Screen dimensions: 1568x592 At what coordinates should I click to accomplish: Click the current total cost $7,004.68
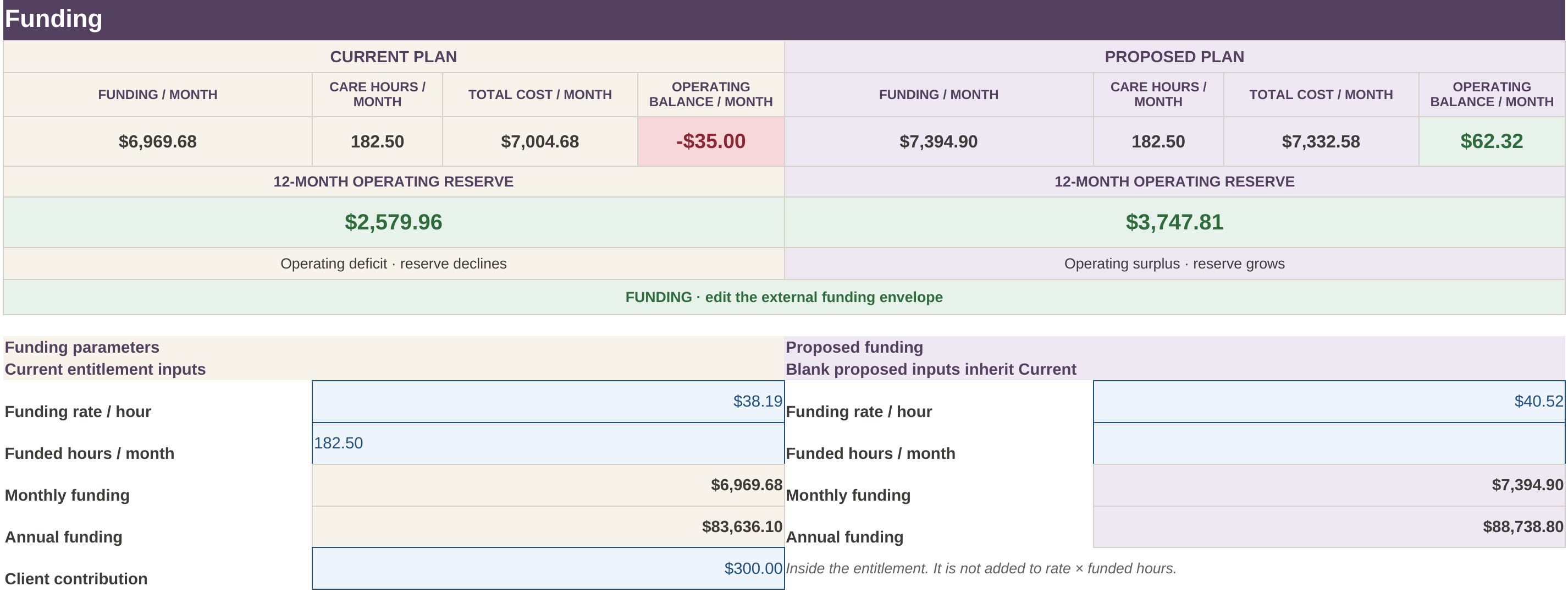[x=540, y=141]
